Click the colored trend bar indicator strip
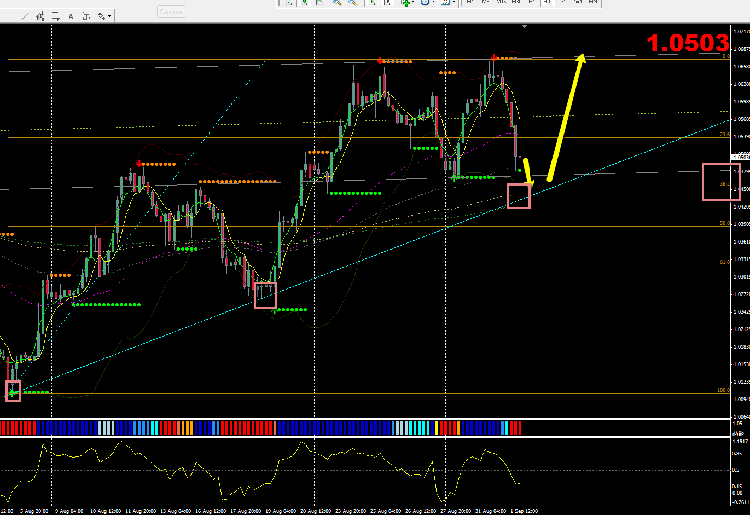 (261, 427)
